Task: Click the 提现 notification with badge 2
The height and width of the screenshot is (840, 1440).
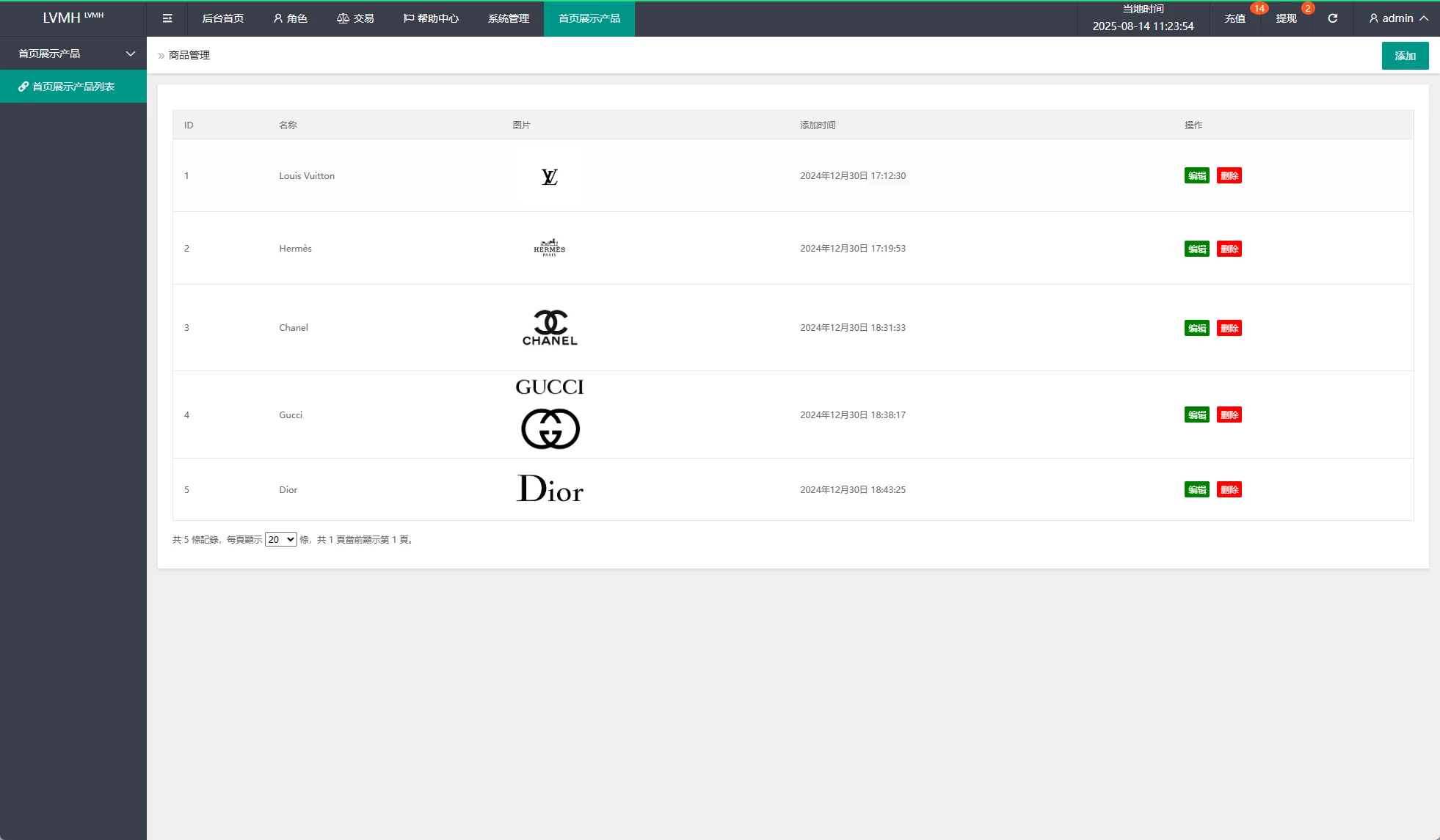Action: (x=1286, y=18)
